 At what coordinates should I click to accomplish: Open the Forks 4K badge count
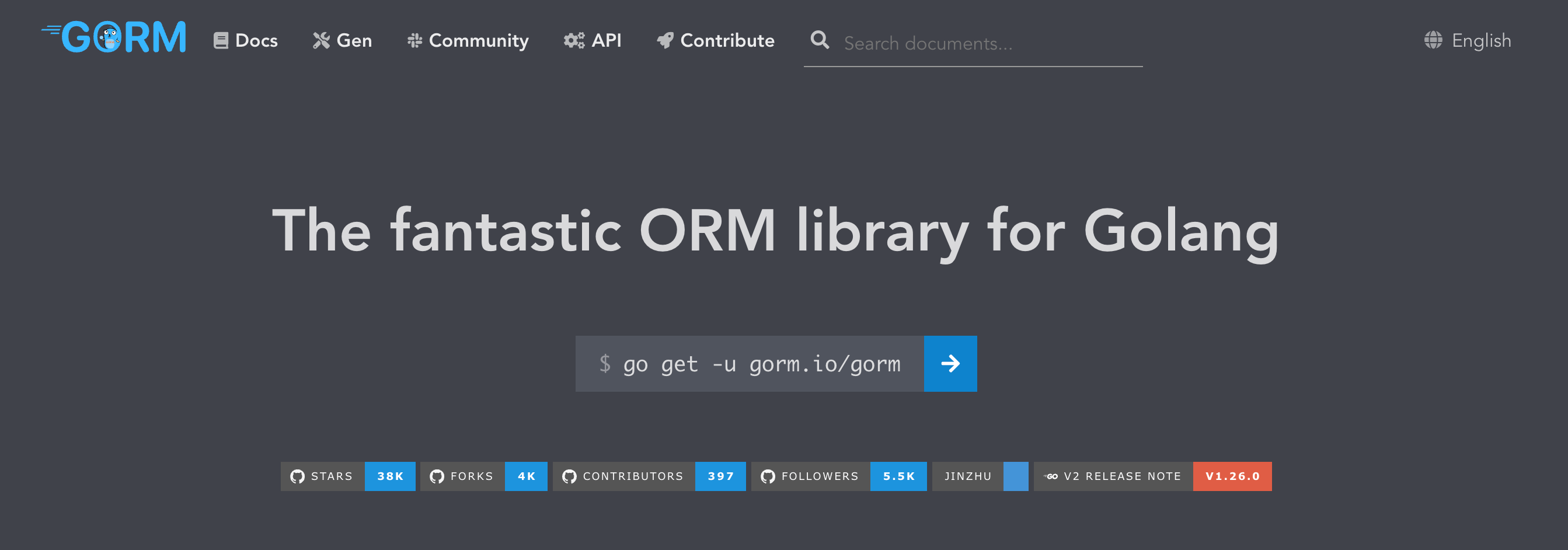coord(526,476)
